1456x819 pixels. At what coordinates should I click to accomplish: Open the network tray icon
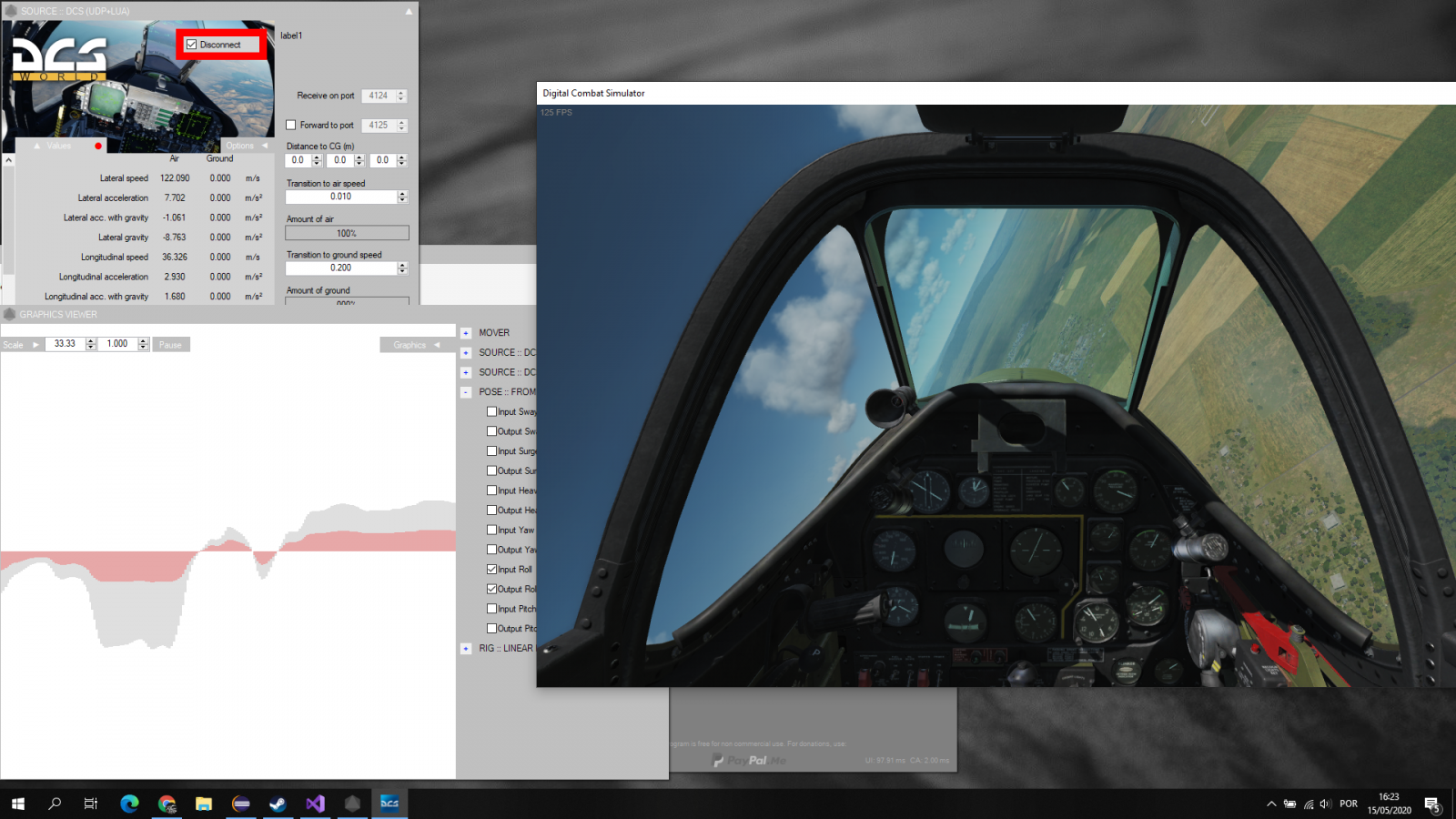coord(1309,804)
